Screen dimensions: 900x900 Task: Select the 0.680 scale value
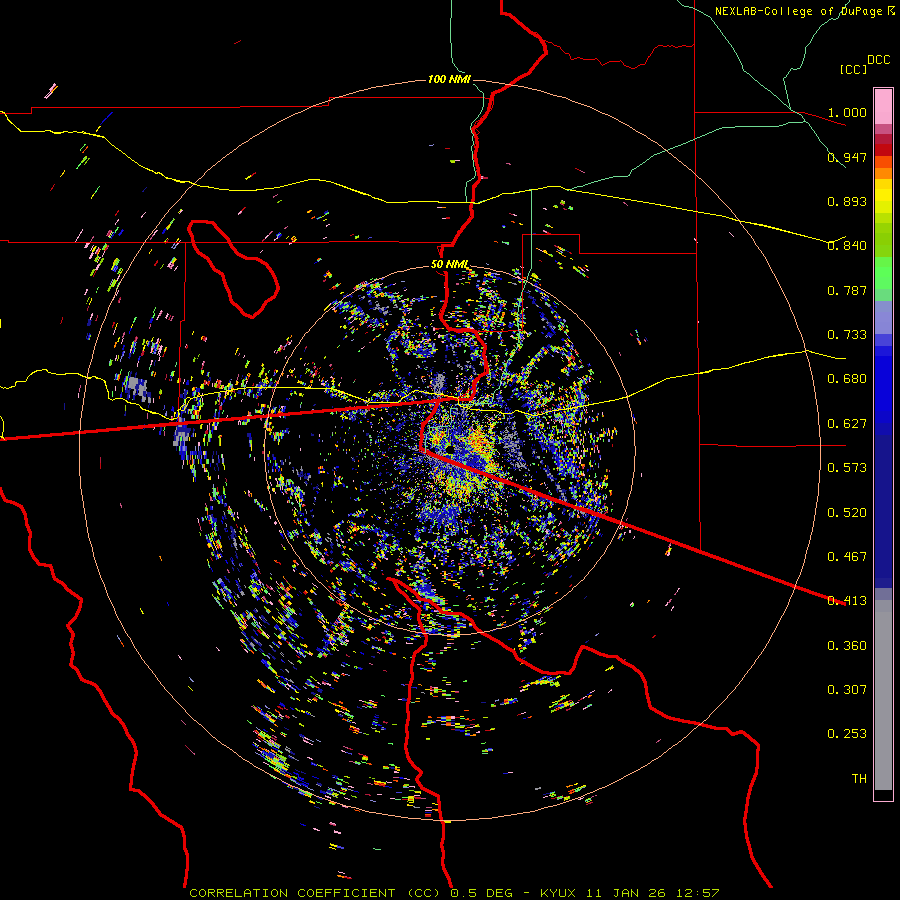point(847,379)
